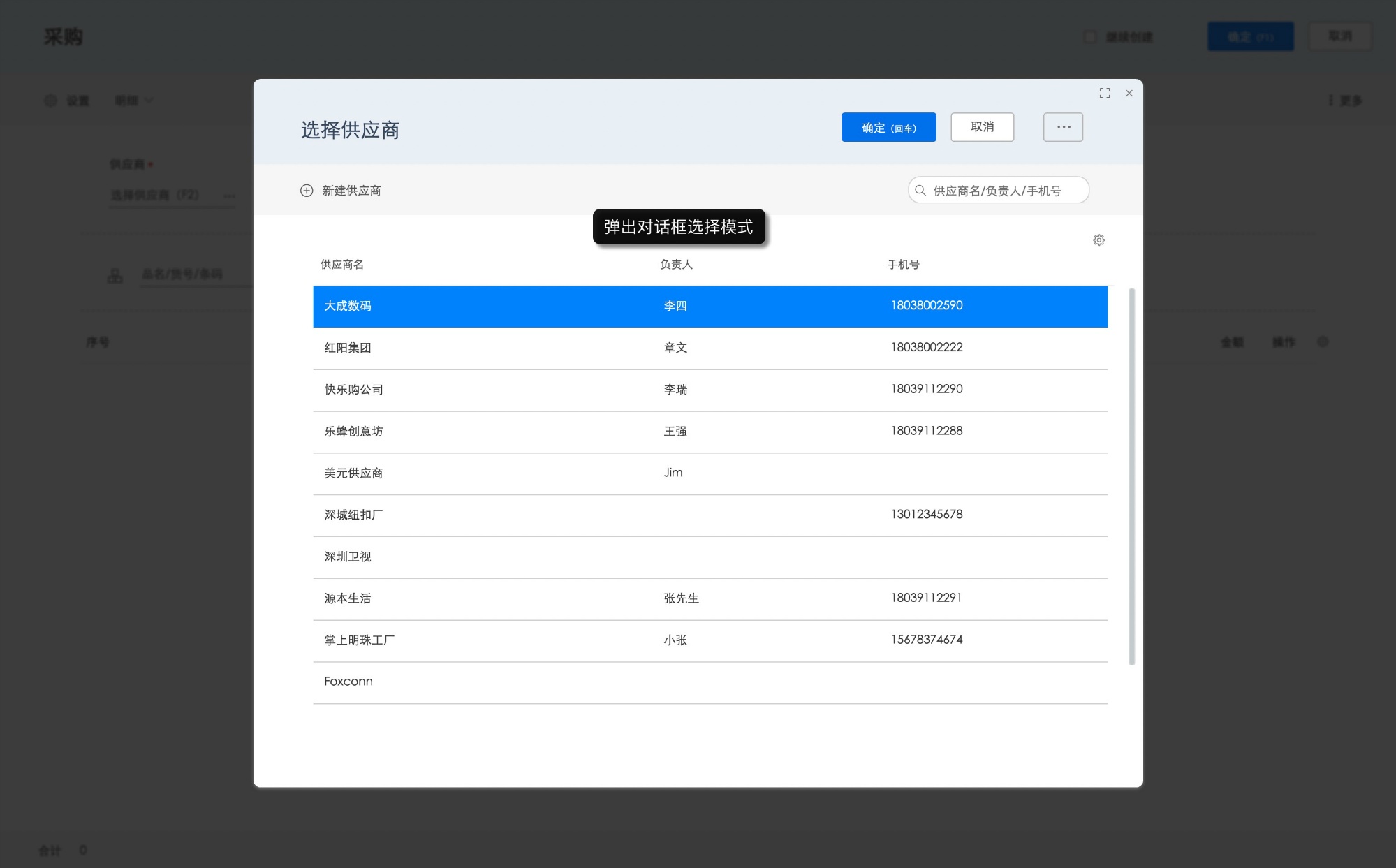
Task: Open column settings via the gear icon above supplier list
Action: pyautogui.click(x=1099, y=240)
